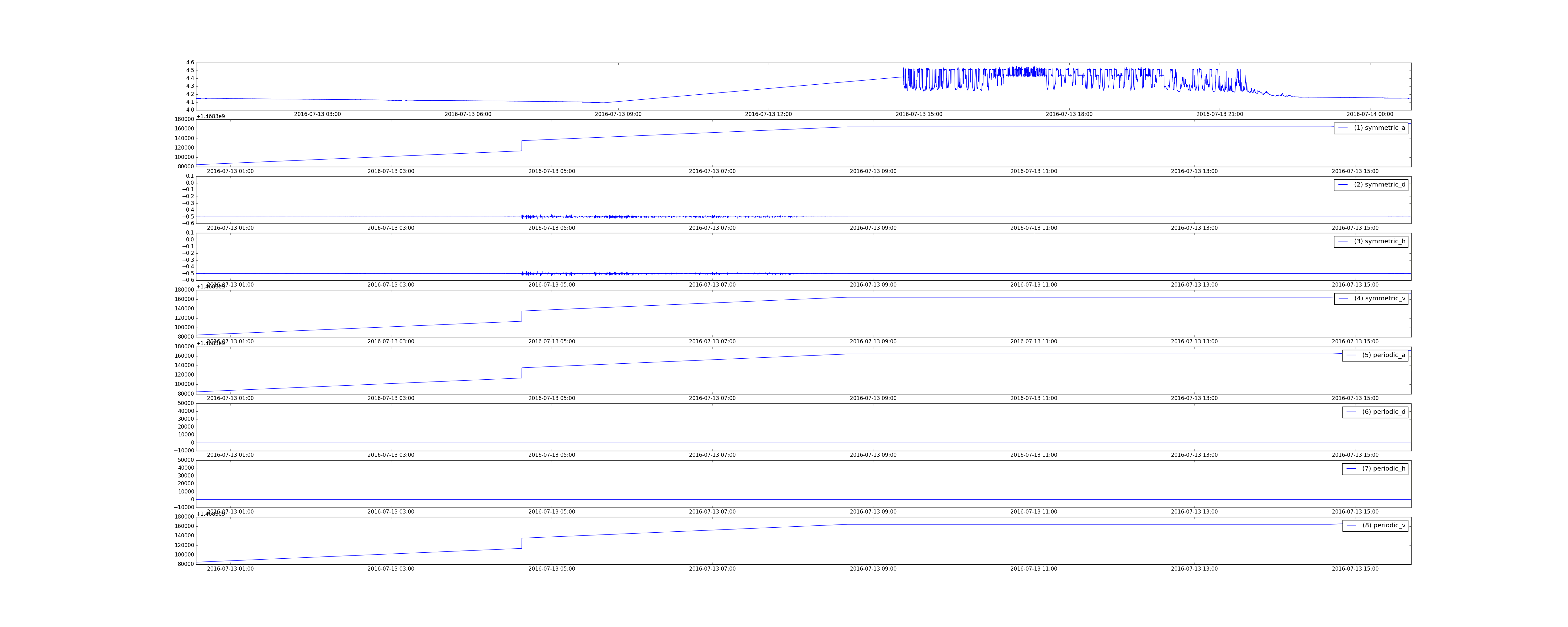
Task: Select the 2016-07-14 00:00 tick label
Action: tap(1369, 114)
